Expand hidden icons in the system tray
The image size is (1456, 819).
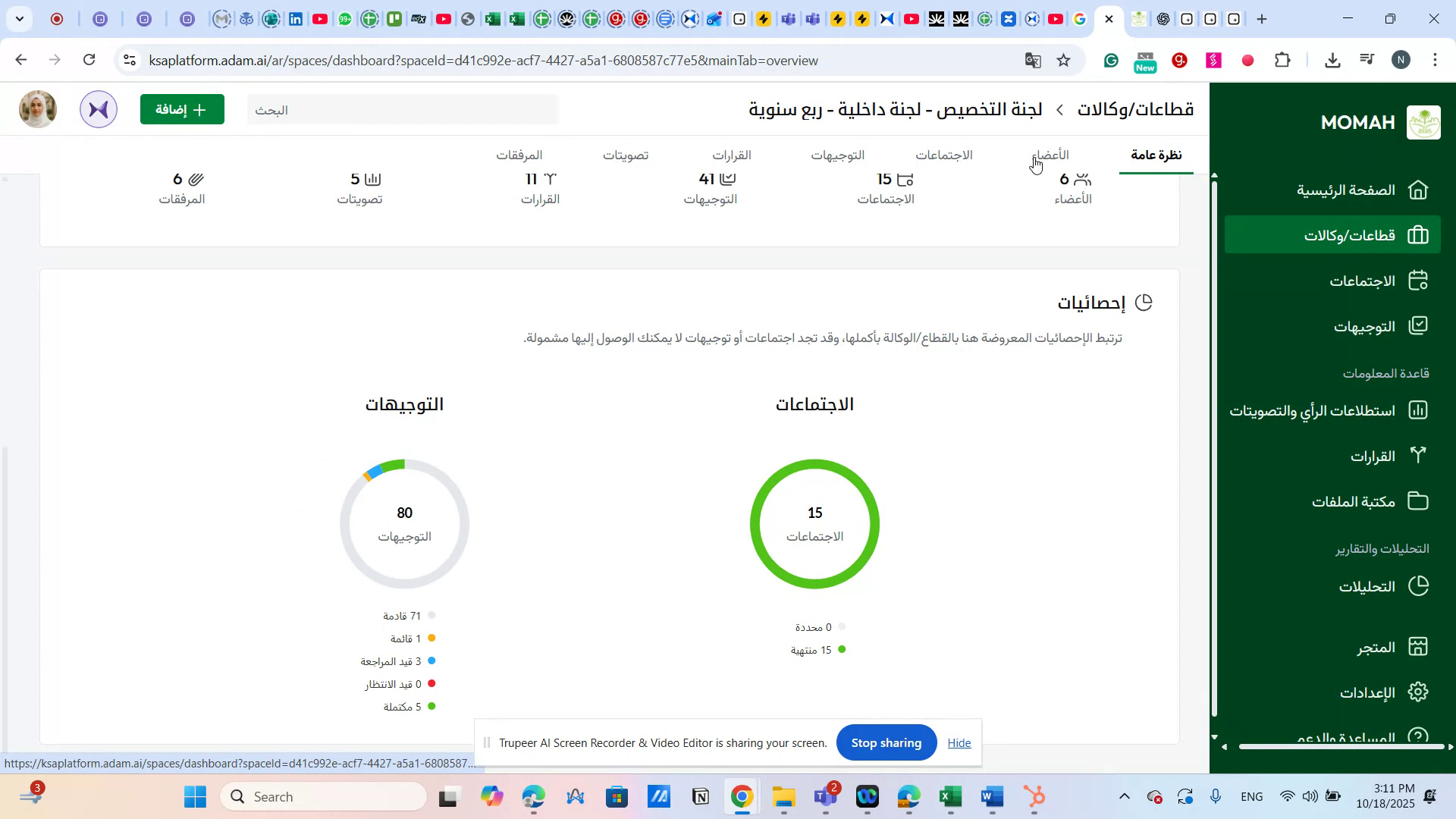point(1125,796)
